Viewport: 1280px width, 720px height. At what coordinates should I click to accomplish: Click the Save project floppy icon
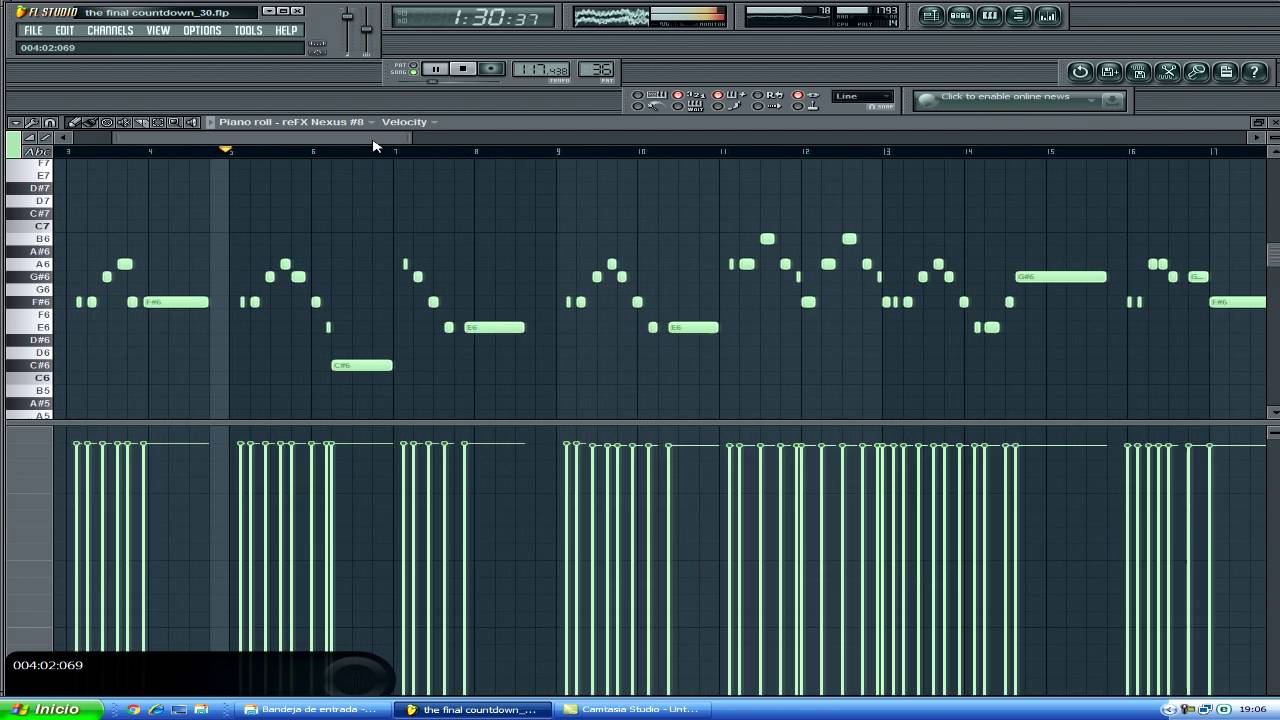(1139, 71)
